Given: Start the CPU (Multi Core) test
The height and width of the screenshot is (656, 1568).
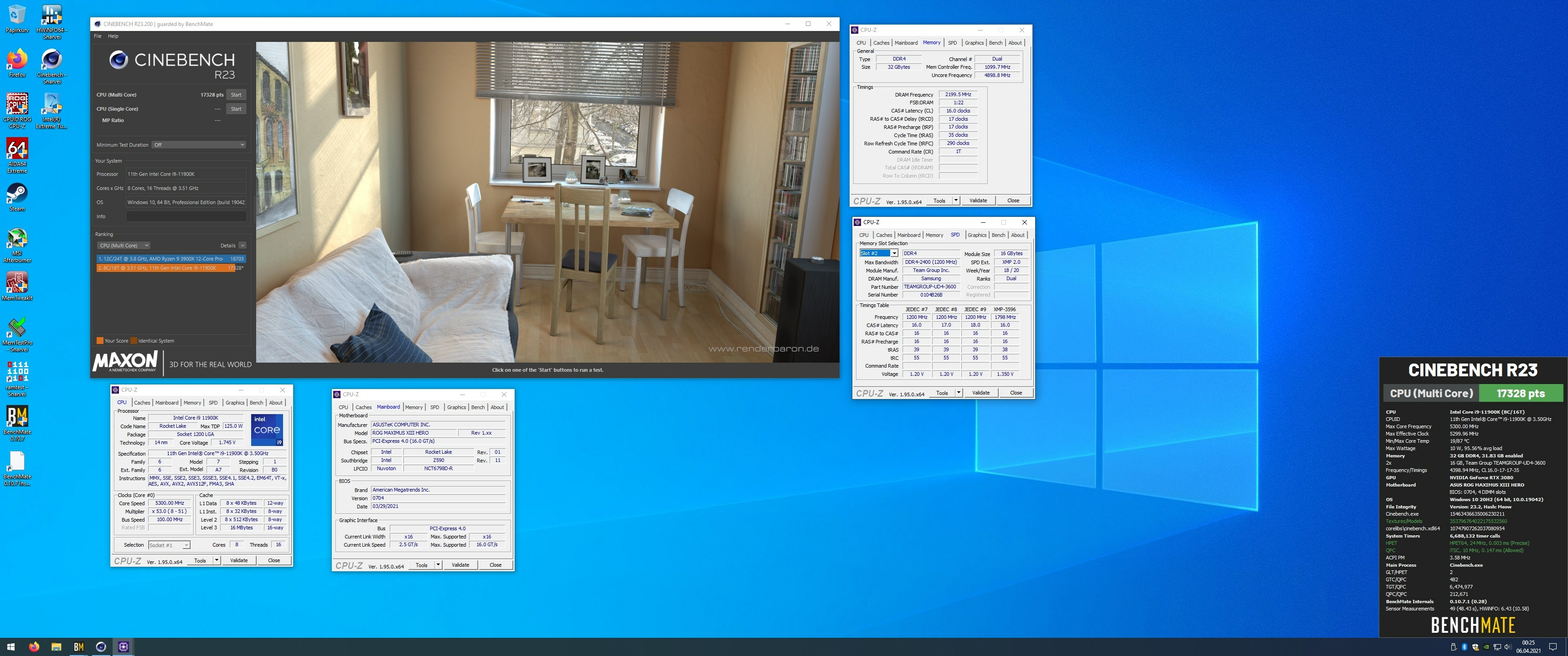Looking at the screenshot, I should 236,94.
